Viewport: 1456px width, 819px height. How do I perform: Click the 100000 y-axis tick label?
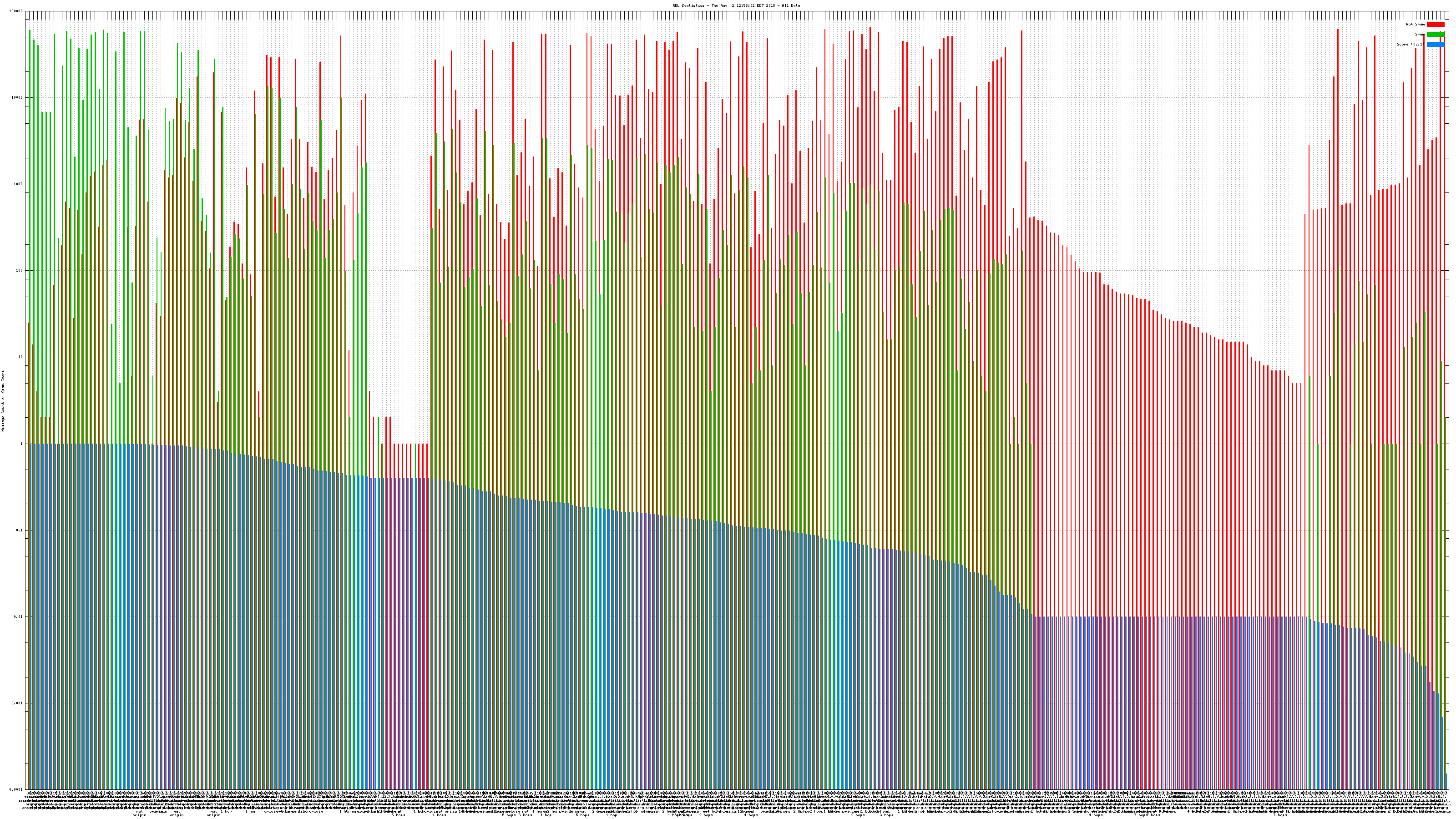tap(16, 11)
